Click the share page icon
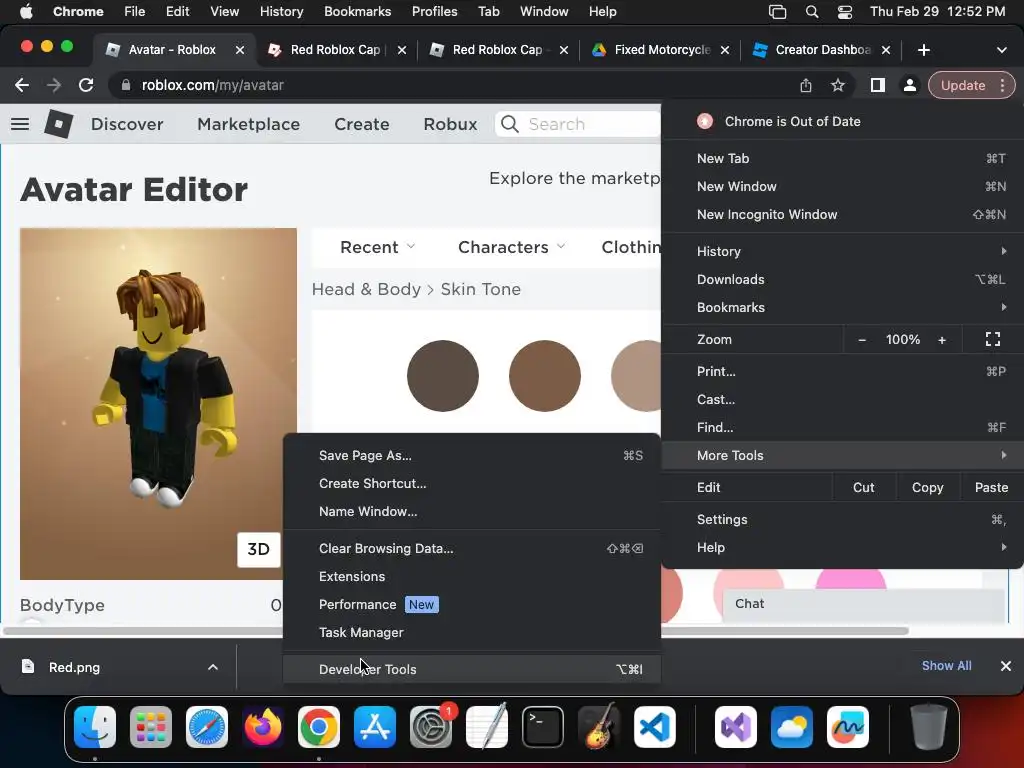The image size is (1024, 768). 806,85
